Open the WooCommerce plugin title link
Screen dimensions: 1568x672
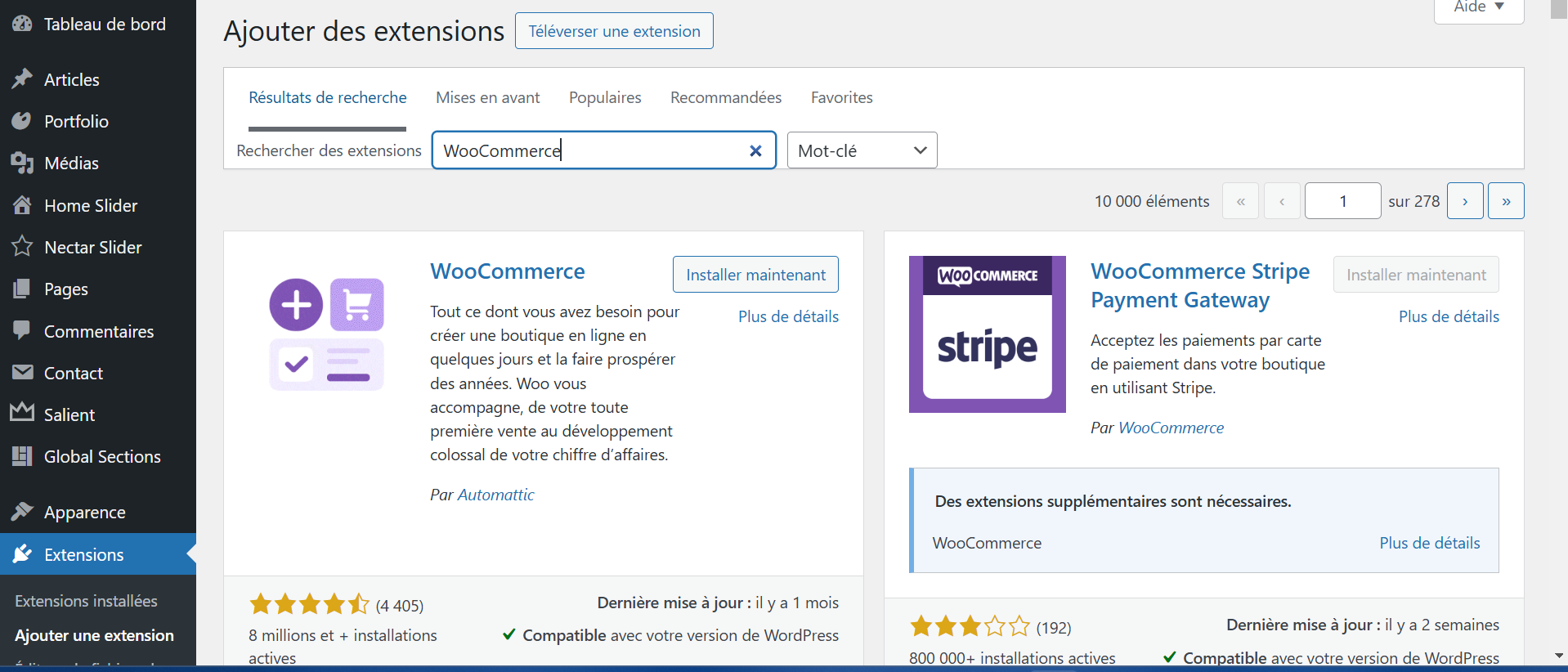click(x=508, y=271)
